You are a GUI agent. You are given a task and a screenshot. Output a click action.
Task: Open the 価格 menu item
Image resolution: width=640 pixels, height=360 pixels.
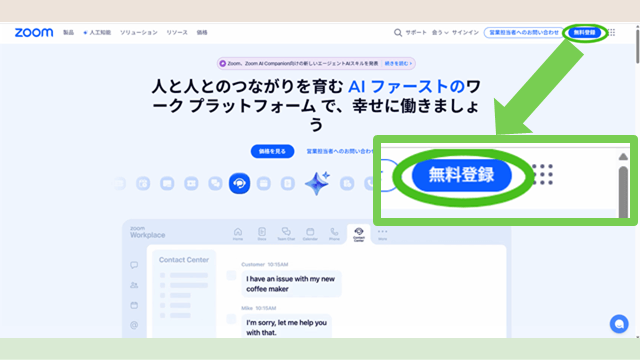[202, 33]
